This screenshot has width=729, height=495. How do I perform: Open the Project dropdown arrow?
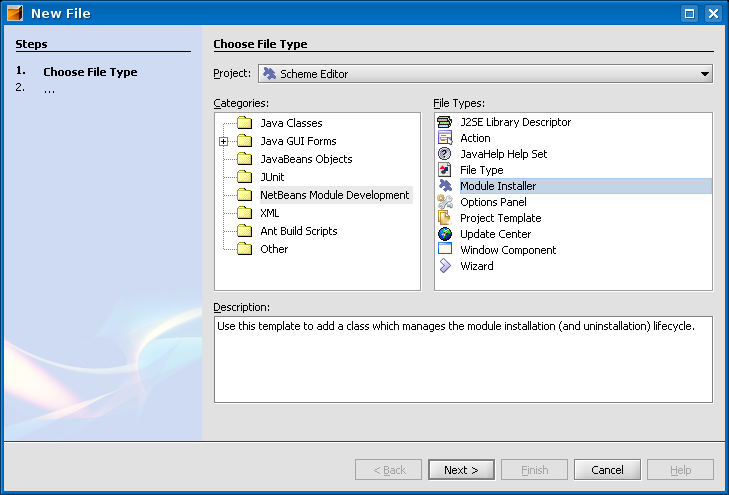pyautogui.click(x=705, y=74)
